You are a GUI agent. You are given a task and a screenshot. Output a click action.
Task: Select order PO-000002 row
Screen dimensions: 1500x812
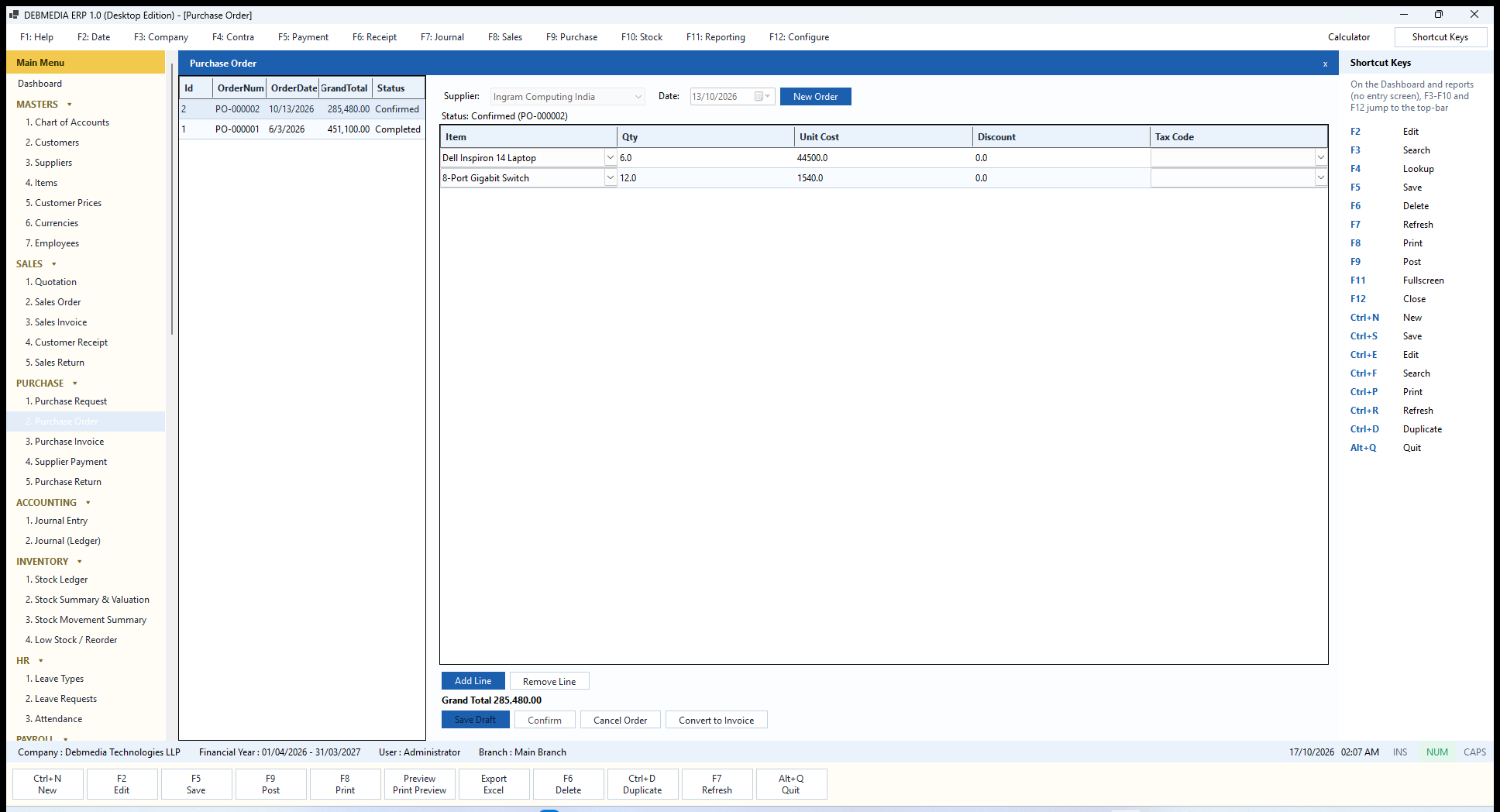coord(302,109)
